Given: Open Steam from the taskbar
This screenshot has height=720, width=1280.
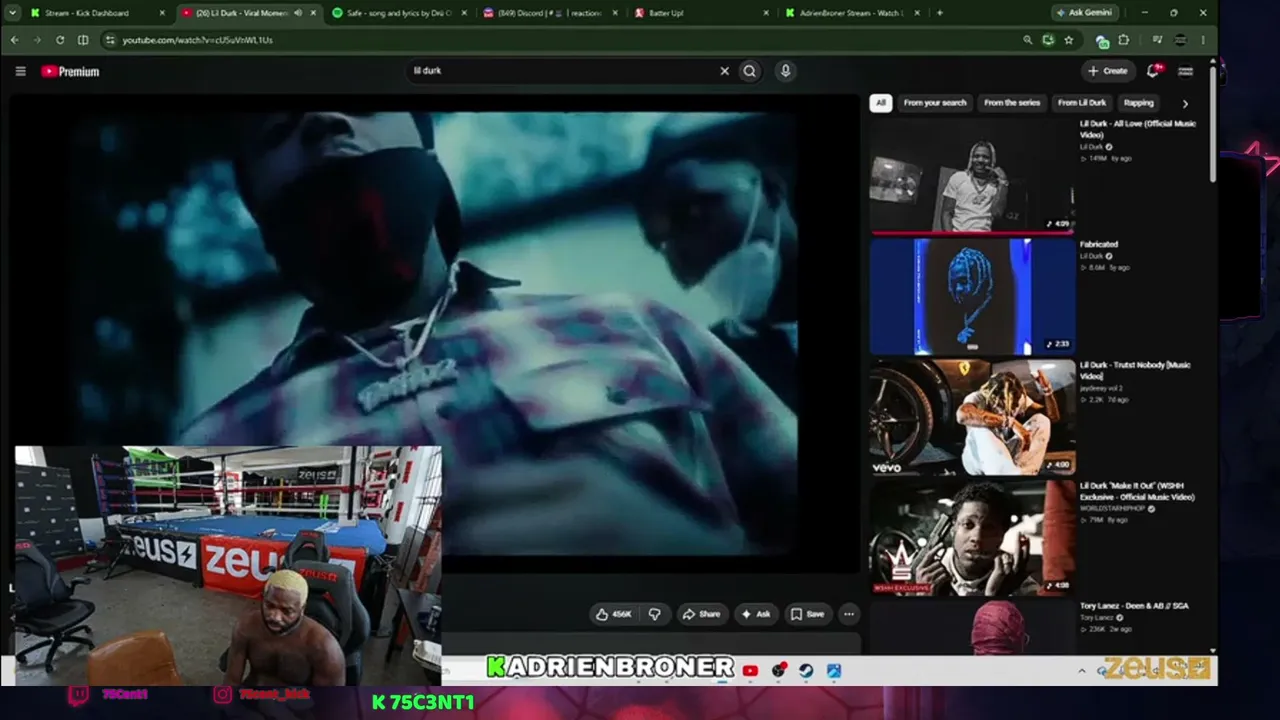Looking at the screenshot, I should [x=806, y=671].
